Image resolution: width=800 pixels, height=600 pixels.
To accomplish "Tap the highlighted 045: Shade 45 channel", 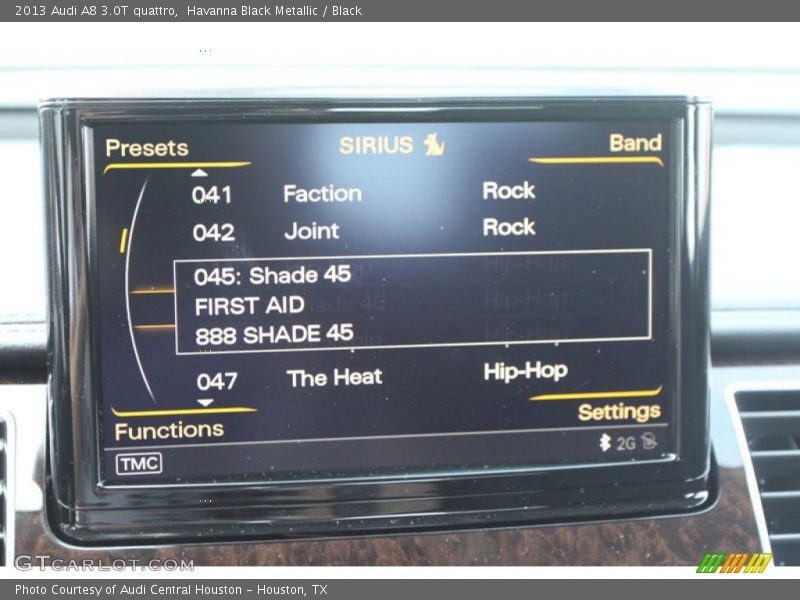I will [412, 302].
